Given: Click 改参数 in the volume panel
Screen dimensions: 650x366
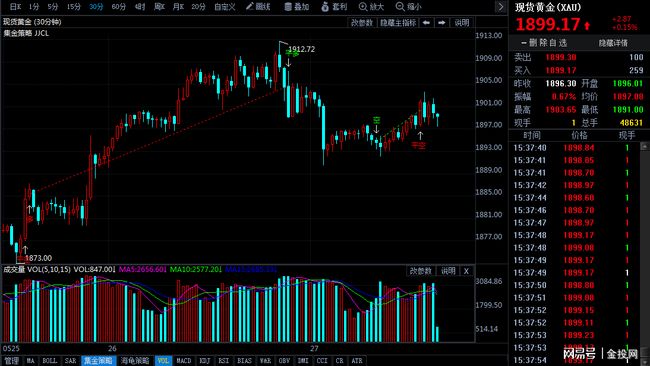Looking at the screenshot, I should [421, 271].
